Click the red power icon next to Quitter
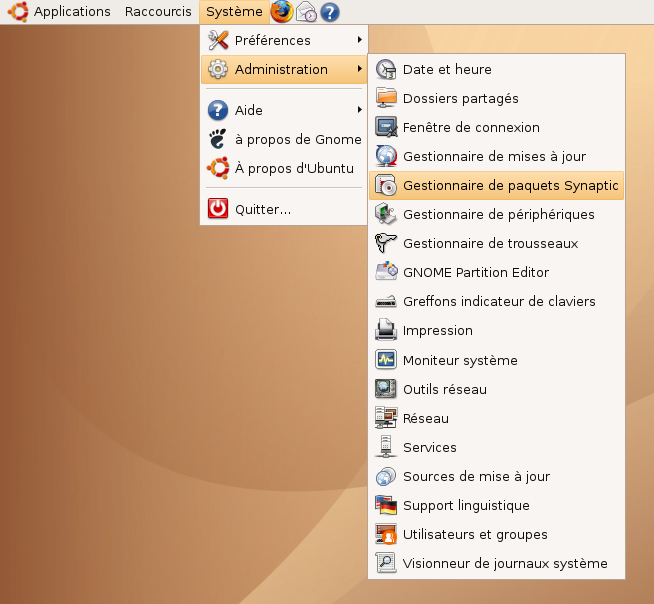This screenshot has height=604, width=654. 217,209
